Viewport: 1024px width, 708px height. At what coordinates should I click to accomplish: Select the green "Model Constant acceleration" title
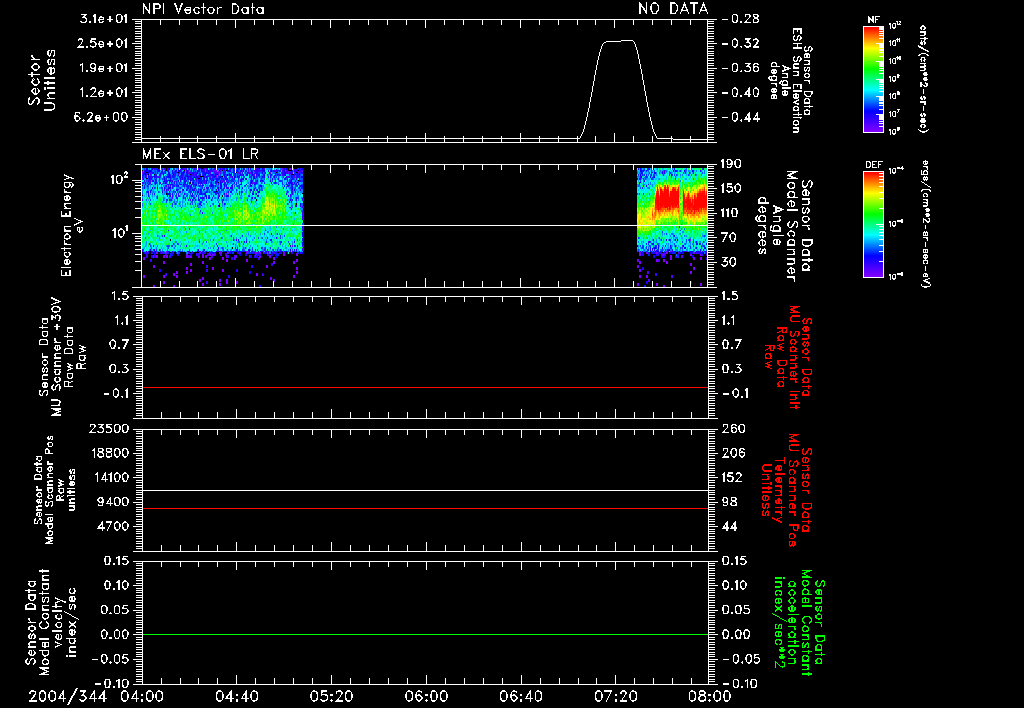click(799, 622)
